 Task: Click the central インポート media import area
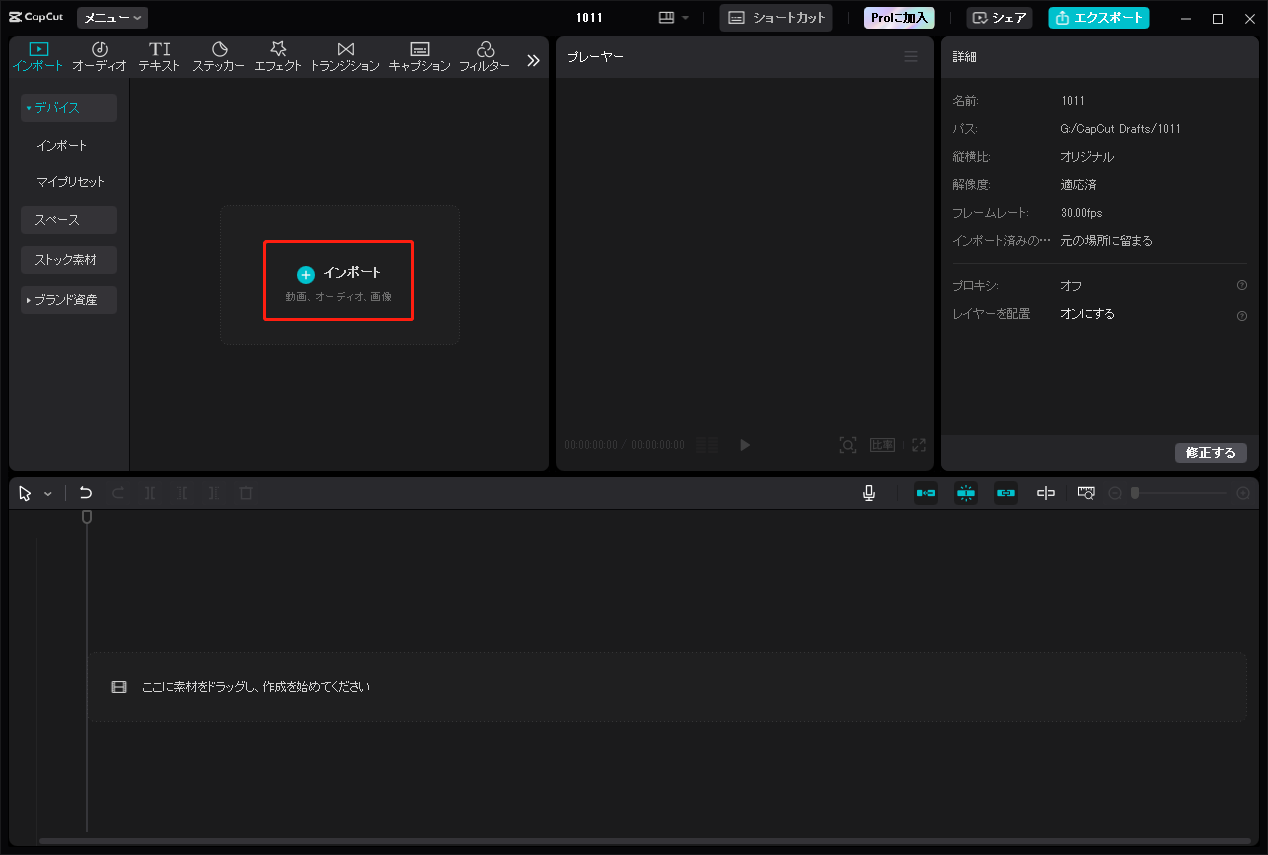click(x=338, y=280)
